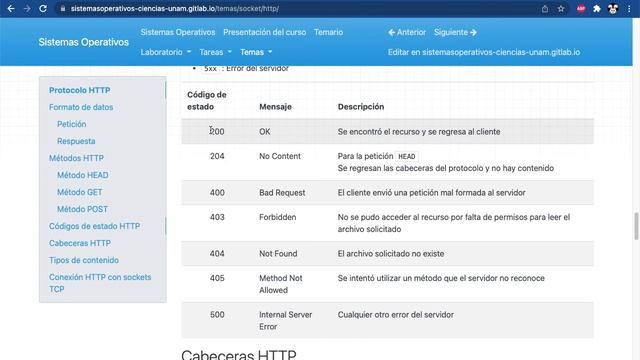640x360 pixels.
Task: Jump to Método POST section
Action: click(x=82, y=209)
